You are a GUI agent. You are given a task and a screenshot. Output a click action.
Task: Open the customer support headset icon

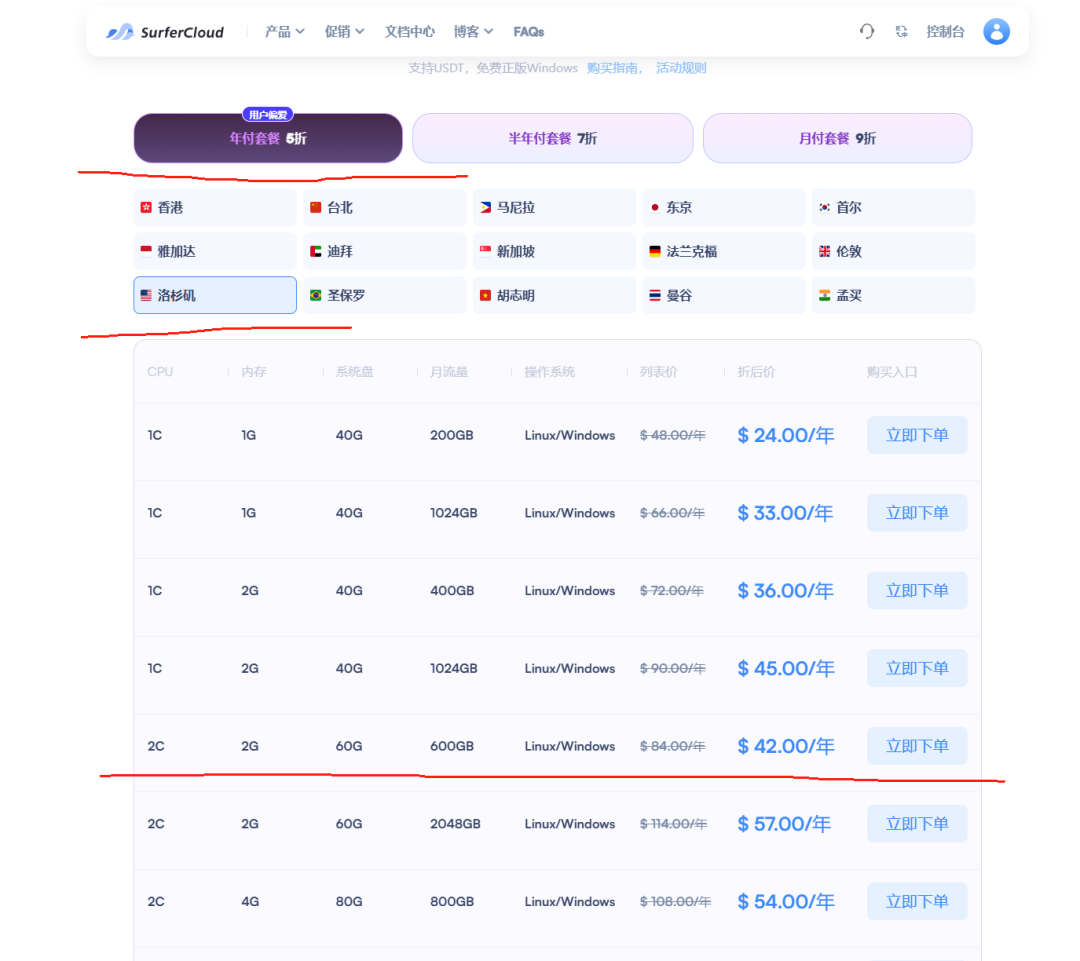(867, 32)
